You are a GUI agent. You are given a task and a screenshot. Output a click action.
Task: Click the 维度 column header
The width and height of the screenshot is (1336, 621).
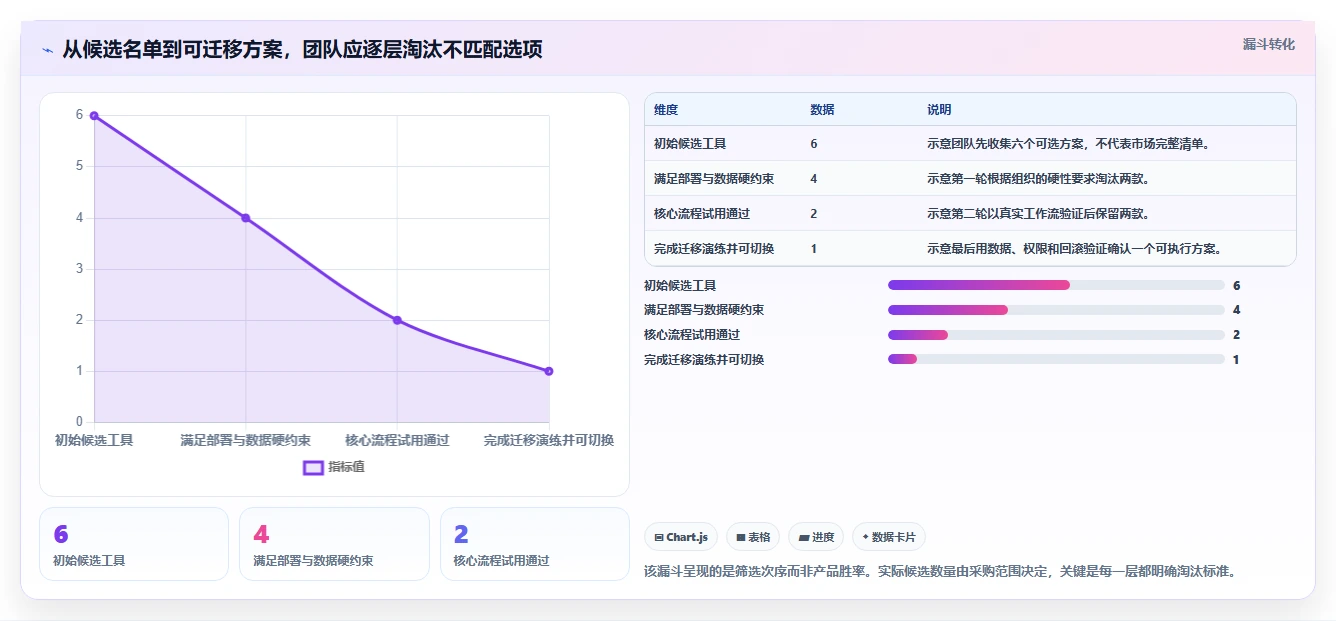point(666,110)
